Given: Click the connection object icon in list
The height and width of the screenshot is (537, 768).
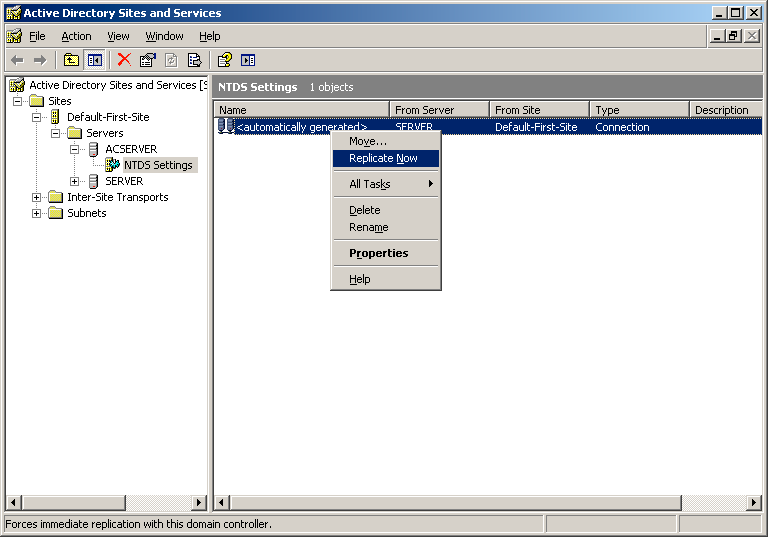Looking at the screenshot, I should 226,126.
